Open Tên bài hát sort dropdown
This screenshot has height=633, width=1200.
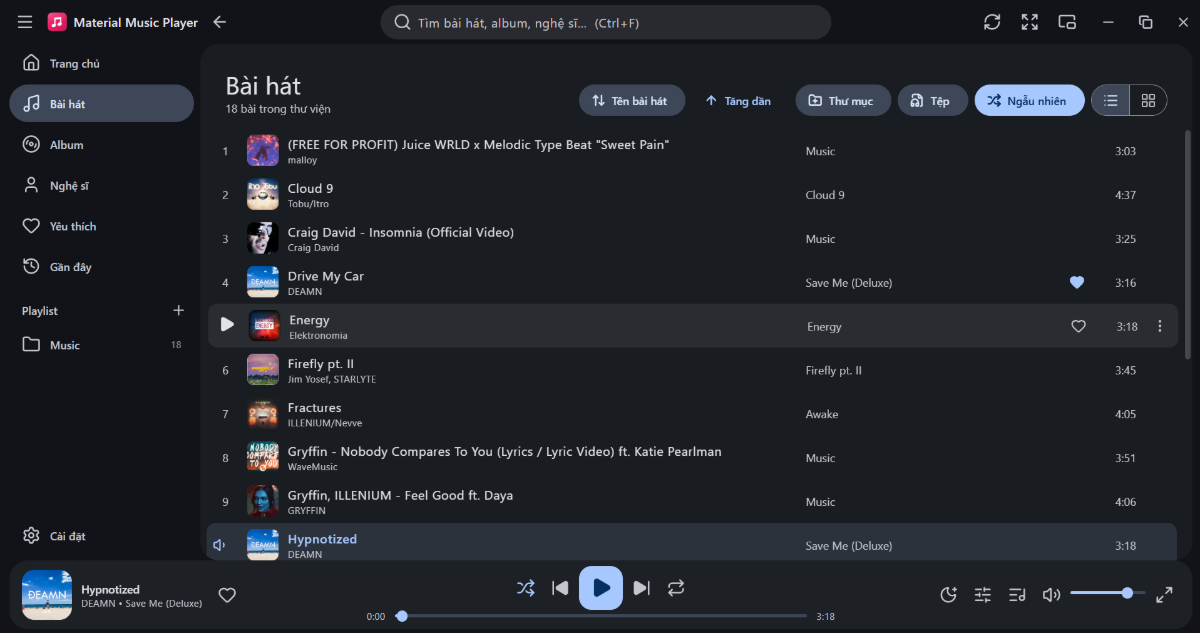pos(632,101)
